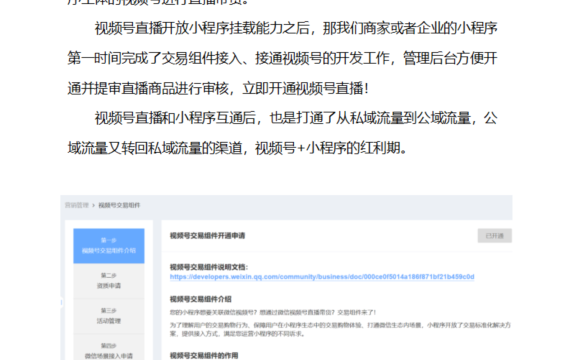Click the sentence ending 交易组件来了！

(x=273, y=312)
